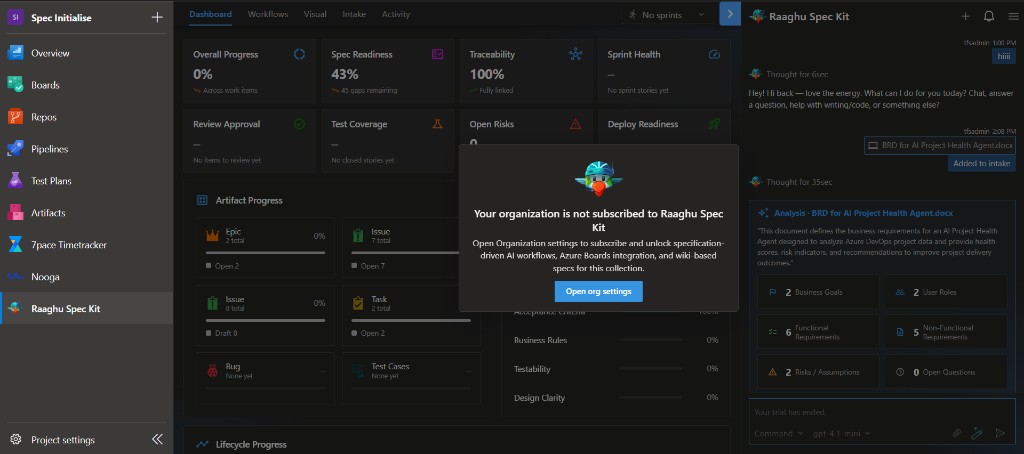The width and height of the screenshot is (1024, 454).
Task: Click the Testability row label
Action: (x=532, y=369)
